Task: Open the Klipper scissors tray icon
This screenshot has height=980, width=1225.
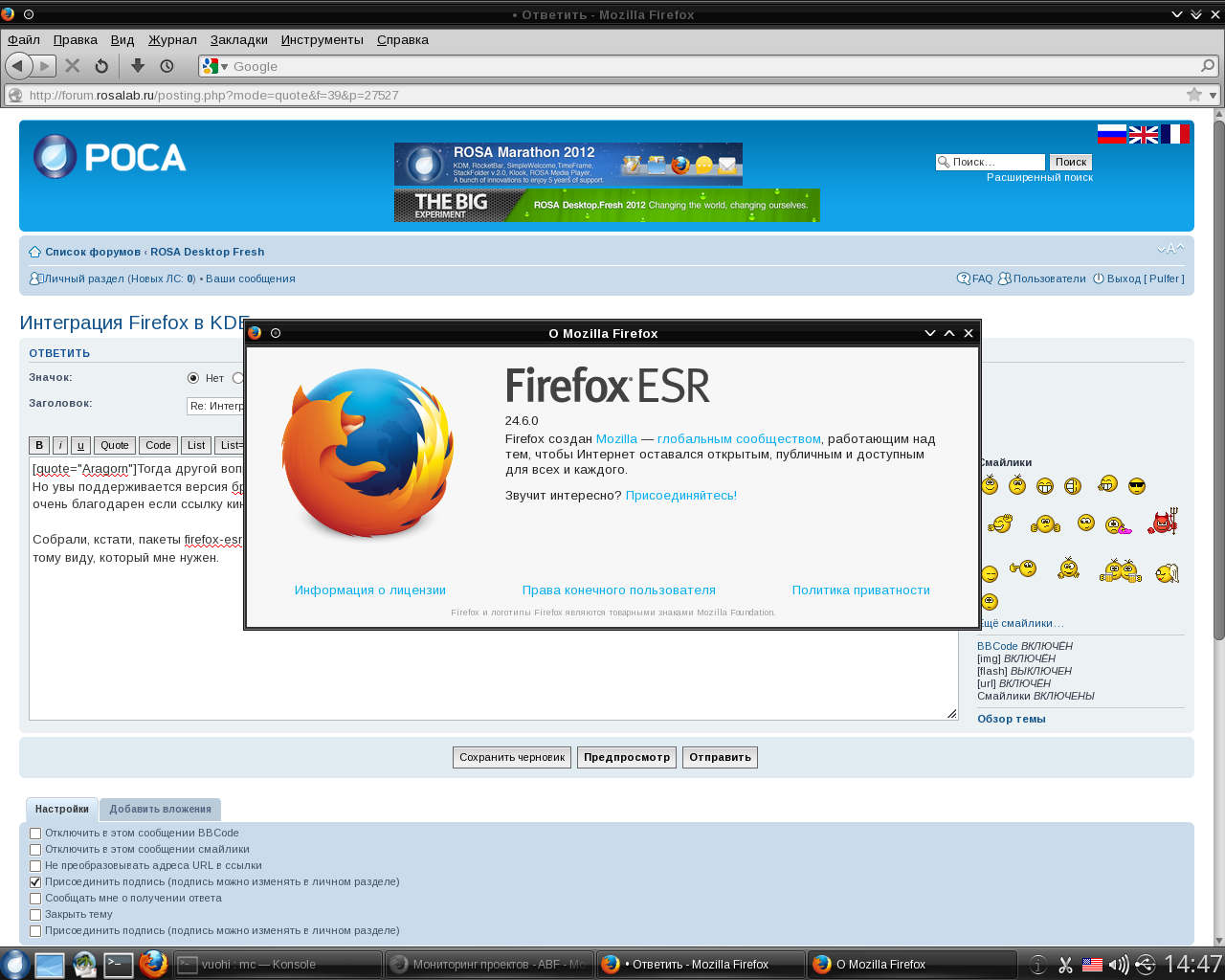Action: coord(1065,965)
